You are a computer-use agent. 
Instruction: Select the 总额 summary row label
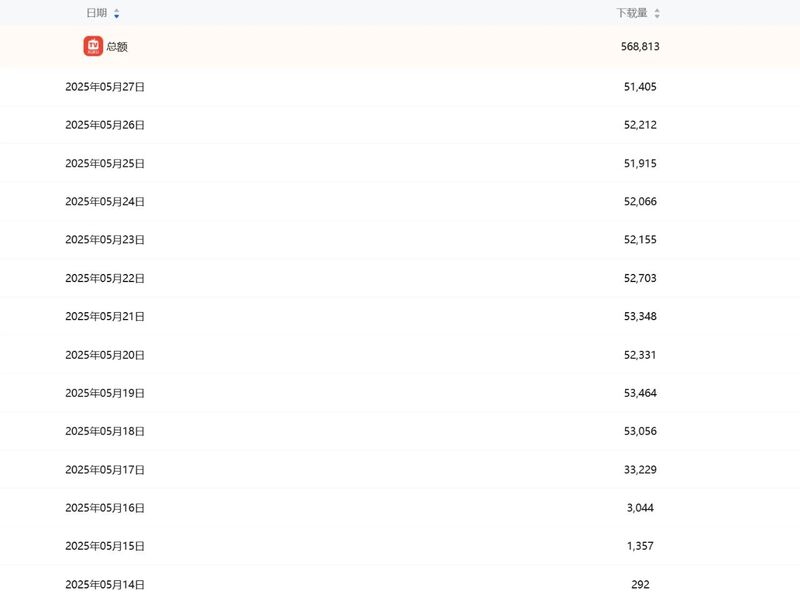[117, 47]
